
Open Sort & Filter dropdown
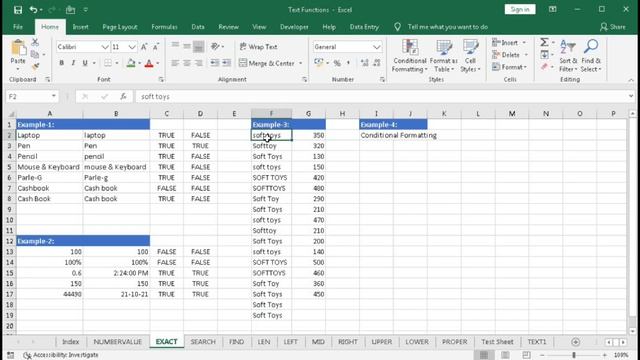568,56
